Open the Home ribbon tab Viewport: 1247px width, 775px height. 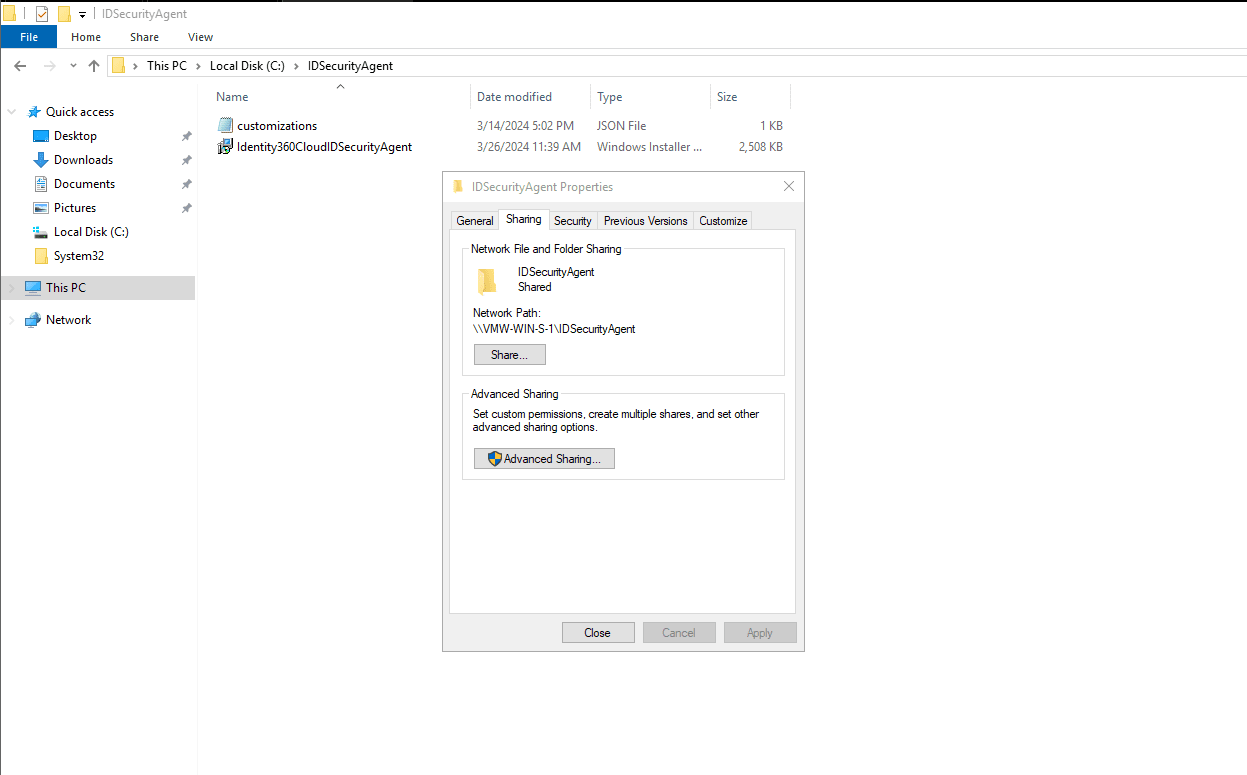pos(86,37)
